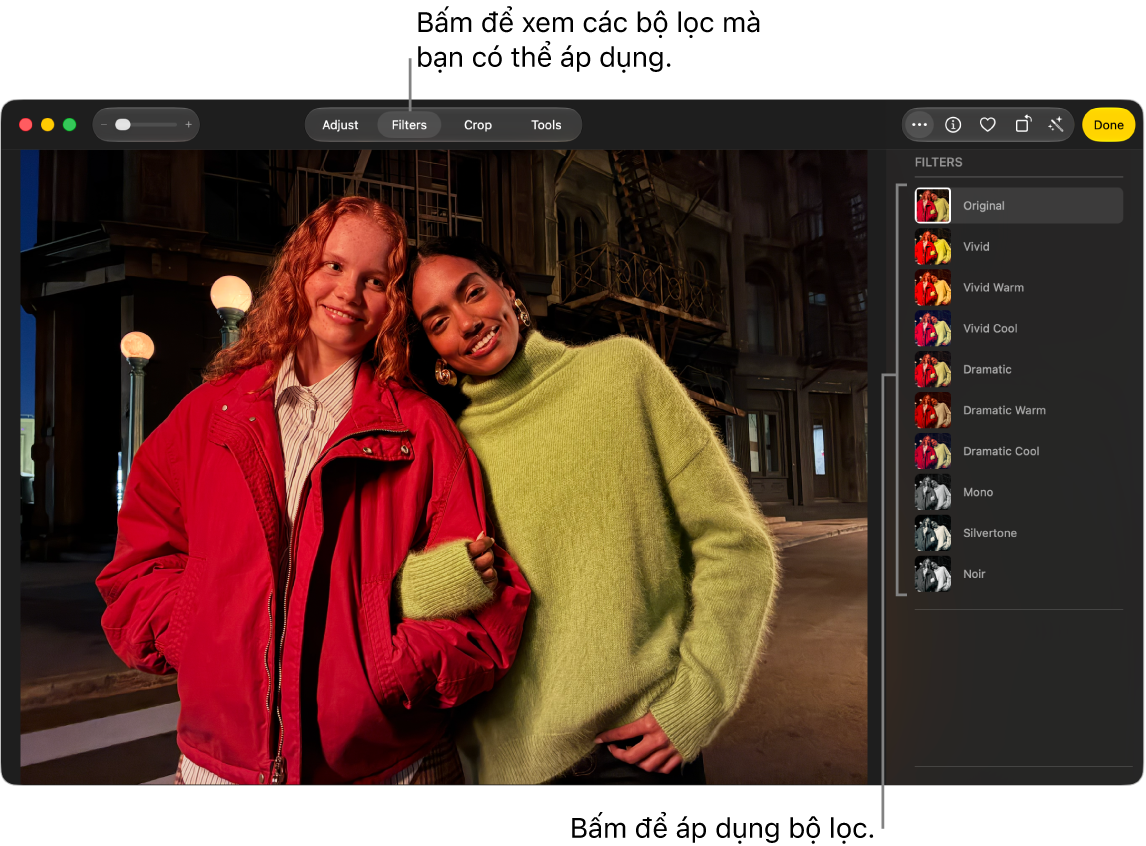1146x846 pixels.
Task: Close the window with red button
Action: coord(26,125)
